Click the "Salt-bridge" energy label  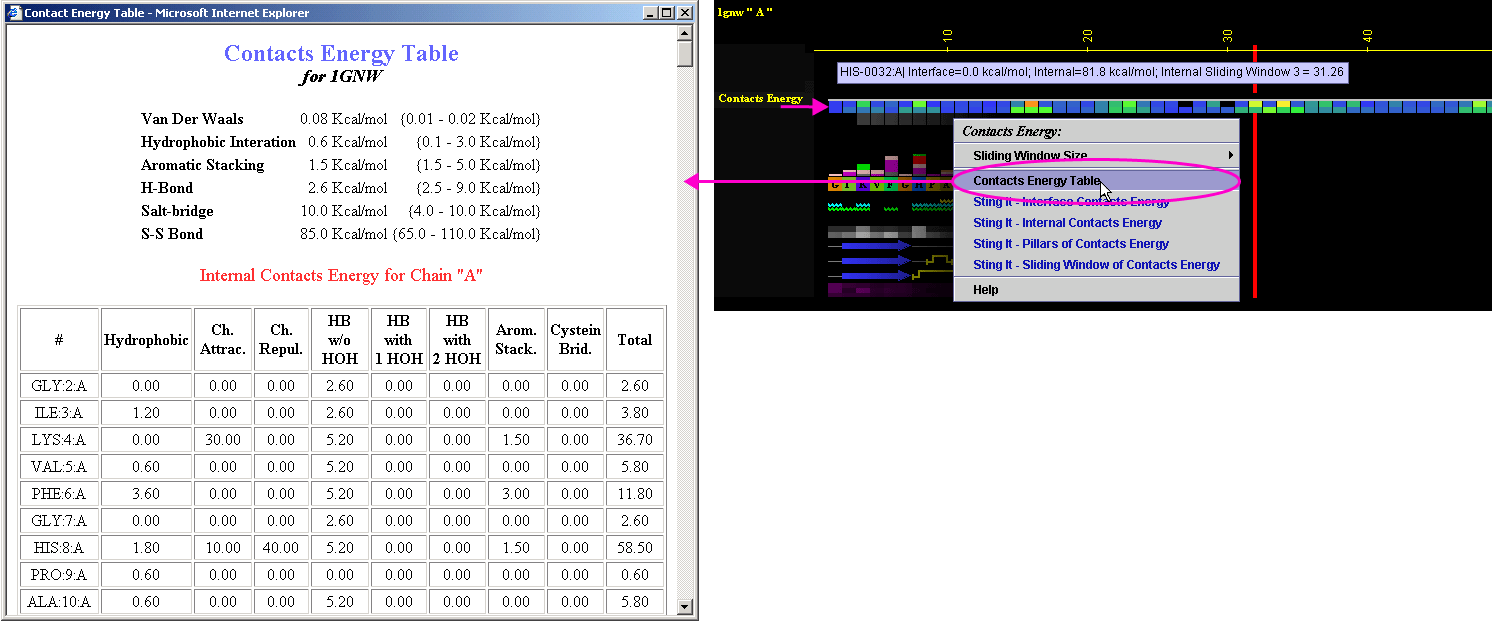177,211
